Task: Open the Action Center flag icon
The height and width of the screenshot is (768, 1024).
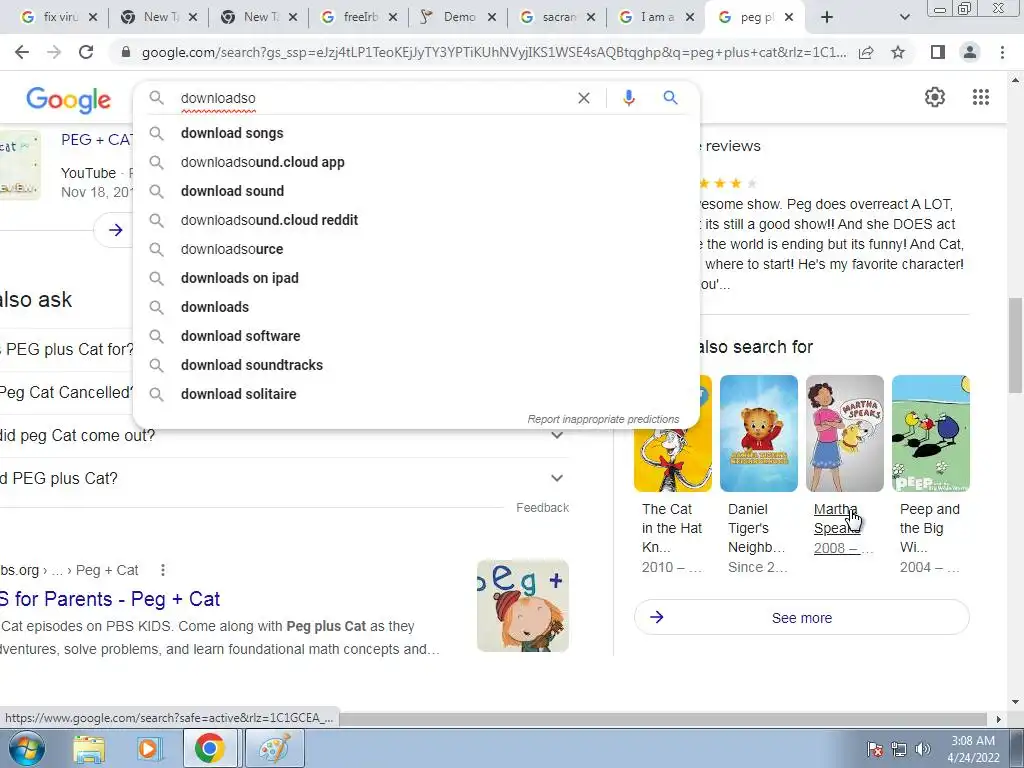Action: pyautogui.click(x=874, y=749)
